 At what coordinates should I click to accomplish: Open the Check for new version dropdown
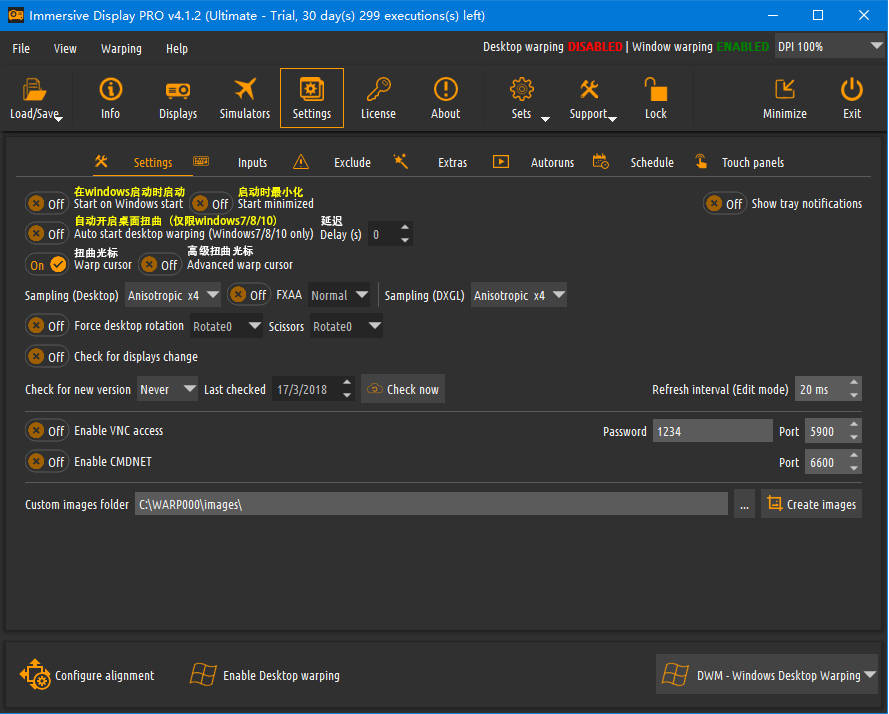click(x=167, y=390)
